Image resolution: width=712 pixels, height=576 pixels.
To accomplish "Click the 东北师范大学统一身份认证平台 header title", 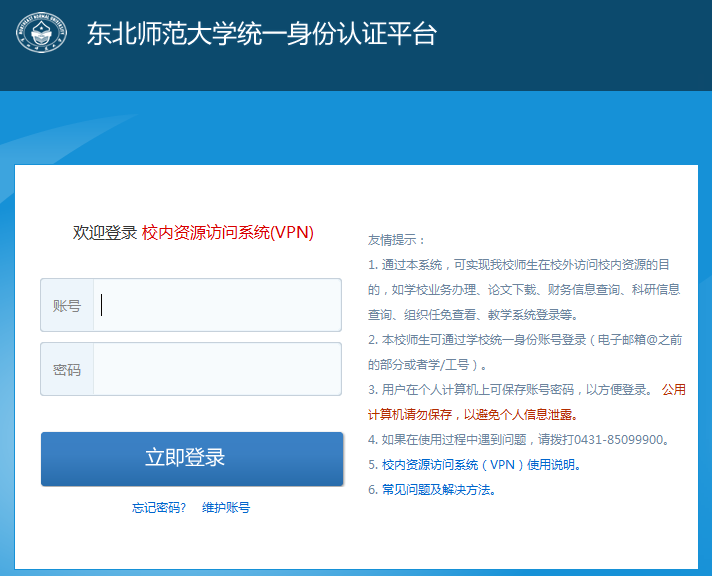I will pos(262,34).
